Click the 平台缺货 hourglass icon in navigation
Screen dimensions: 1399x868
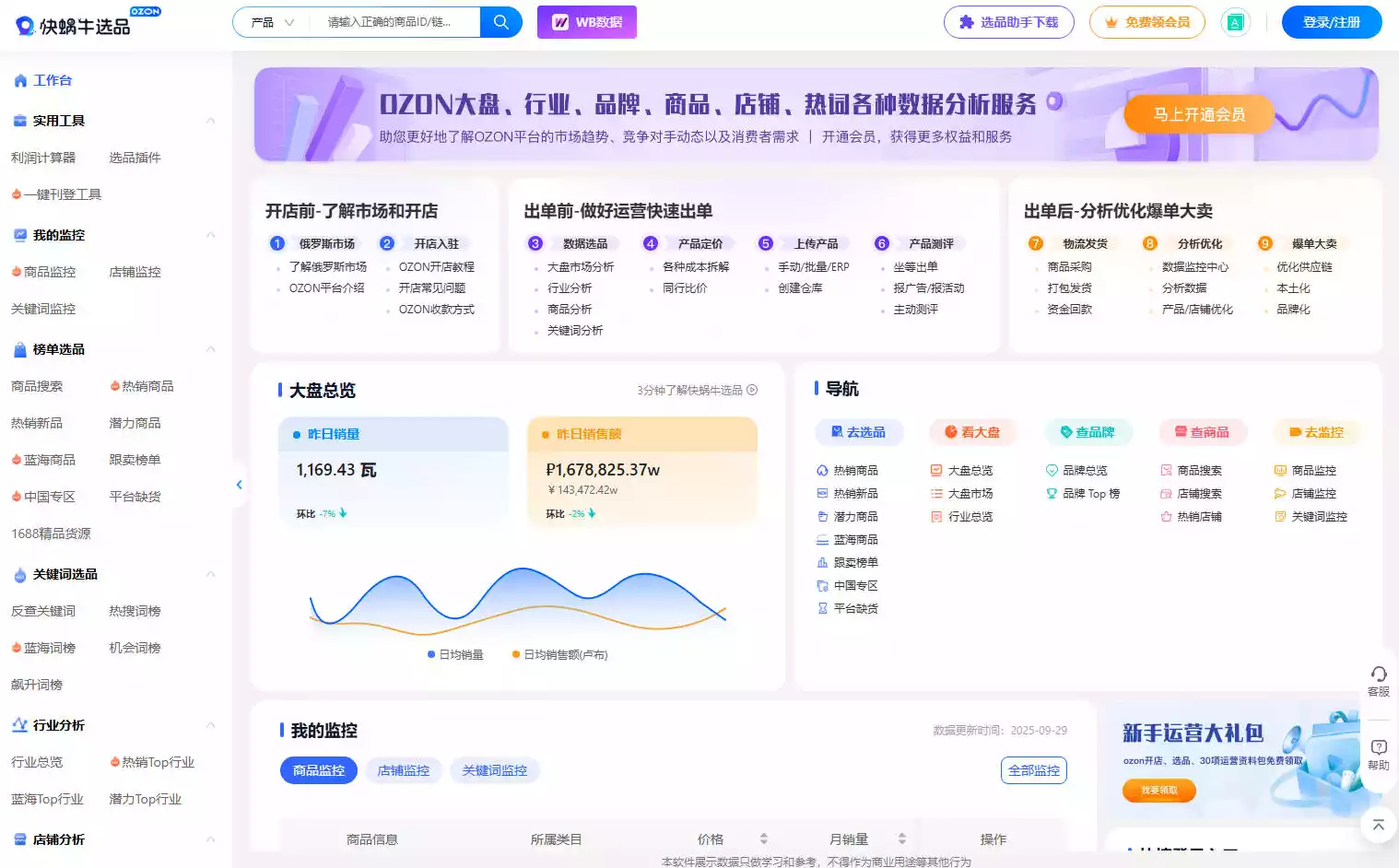point(822,608)
